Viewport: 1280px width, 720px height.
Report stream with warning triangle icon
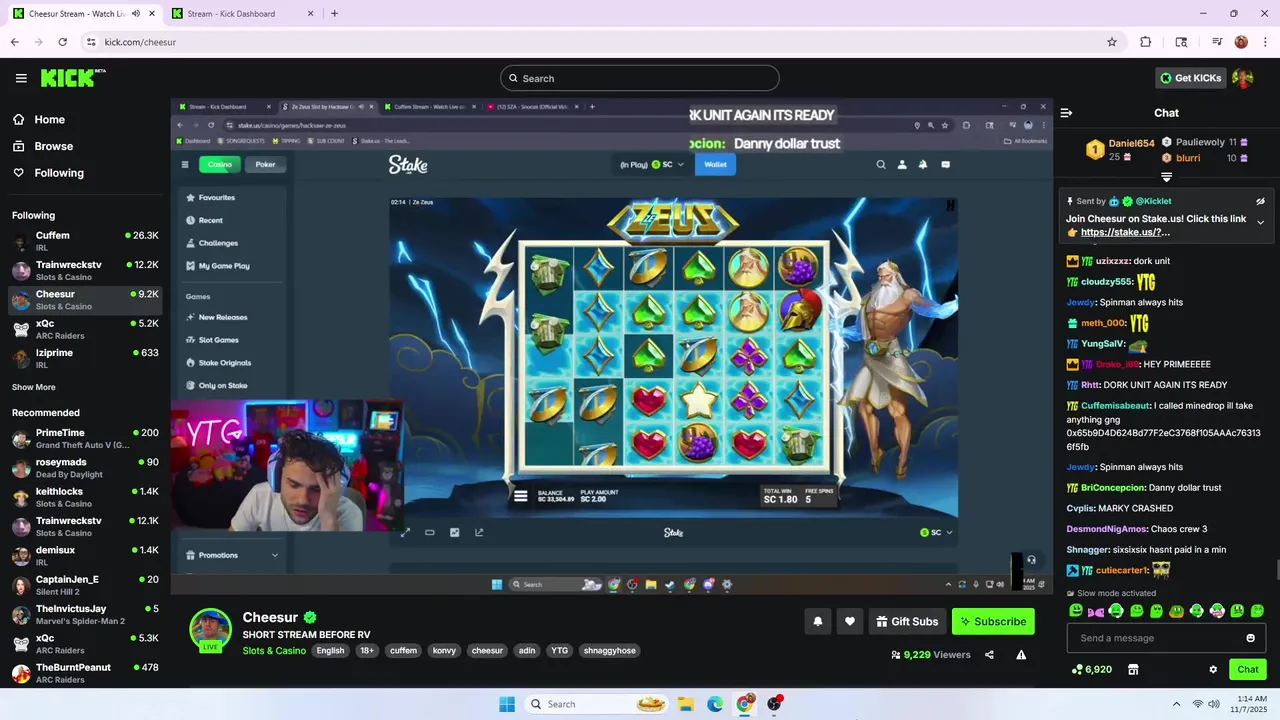pyautogui.click(x=1021, y=655)
